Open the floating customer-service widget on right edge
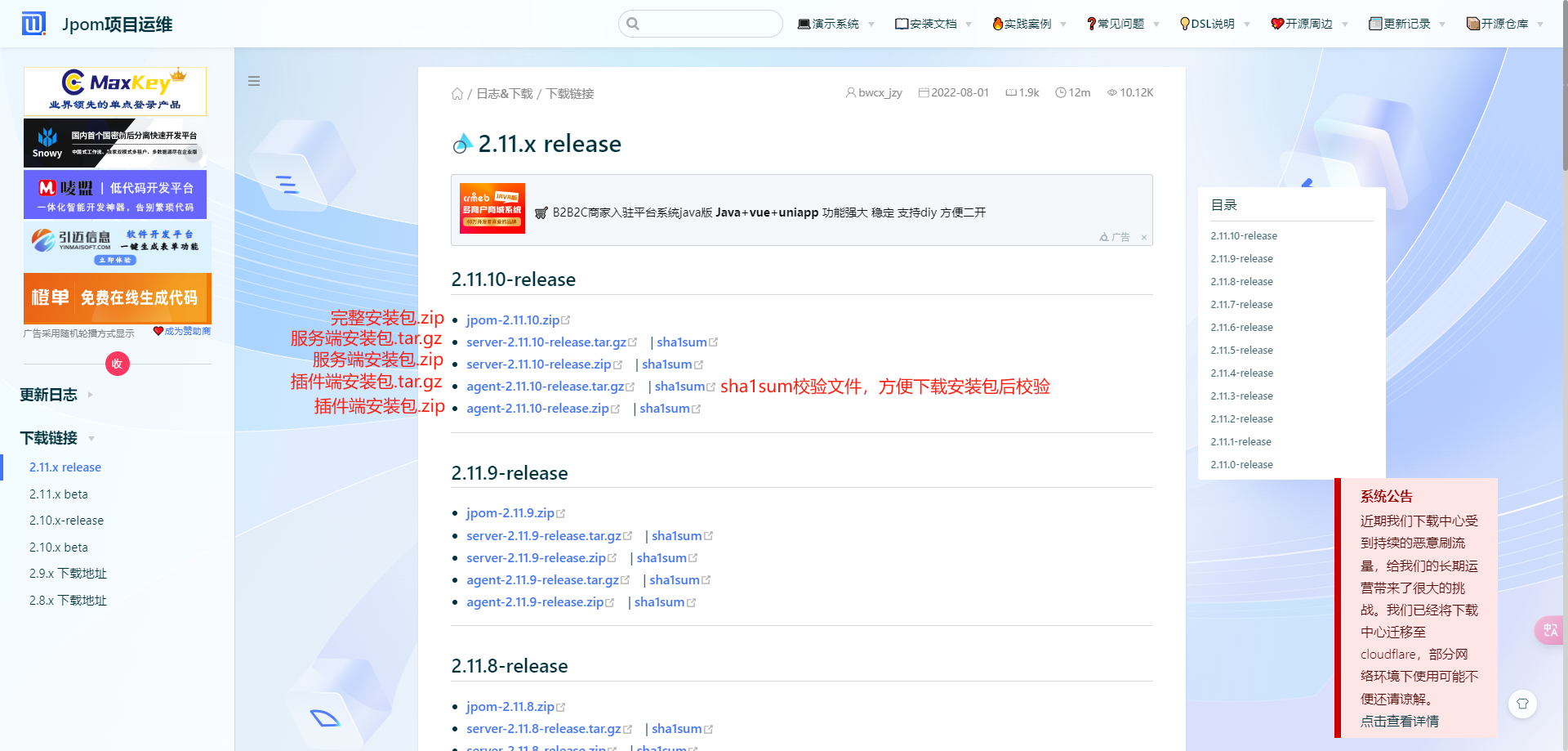This screenshot has width=1568, height=751. tap(1549, 630)
